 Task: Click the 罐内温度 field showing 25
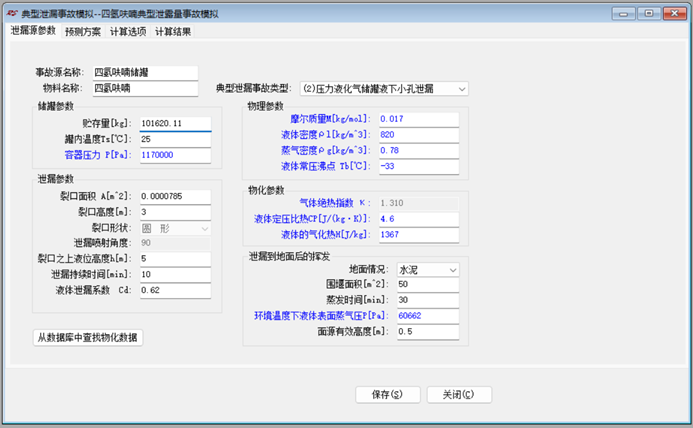point(175,139)
